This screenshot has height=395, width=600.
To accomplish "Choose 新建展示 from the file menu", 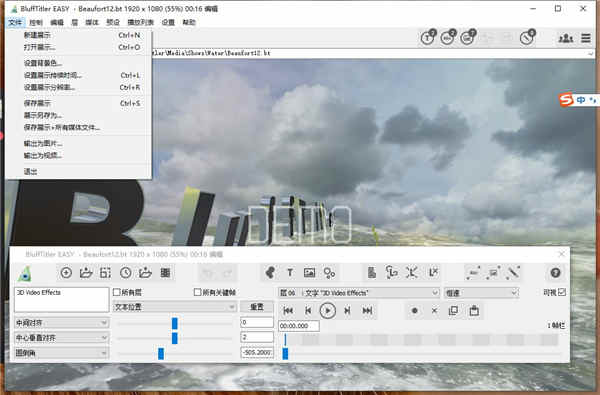I will click(78, 35).
